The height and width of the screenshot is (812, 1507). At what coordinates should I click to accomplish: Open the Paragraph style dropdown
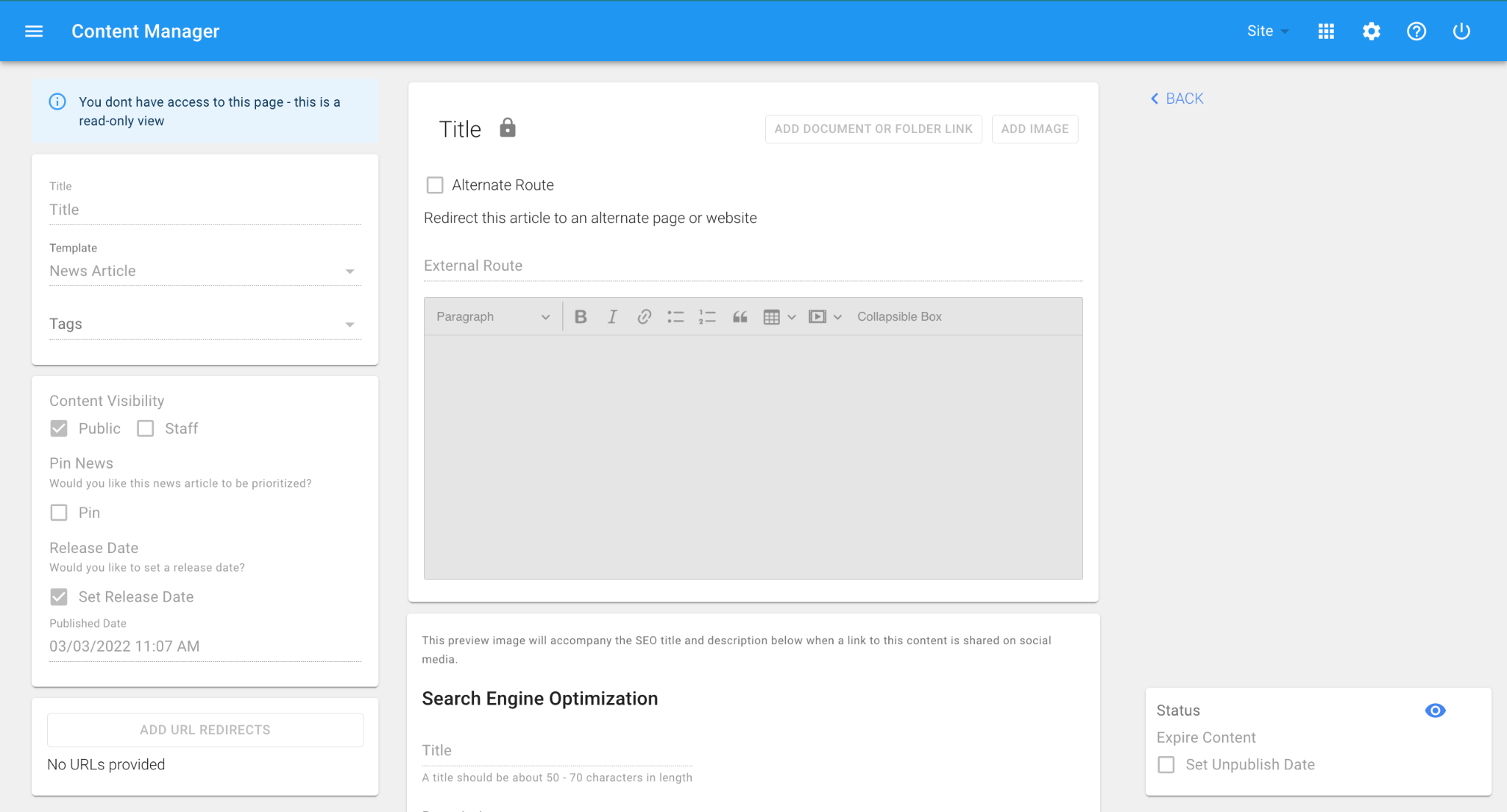[x=492, y=316]
